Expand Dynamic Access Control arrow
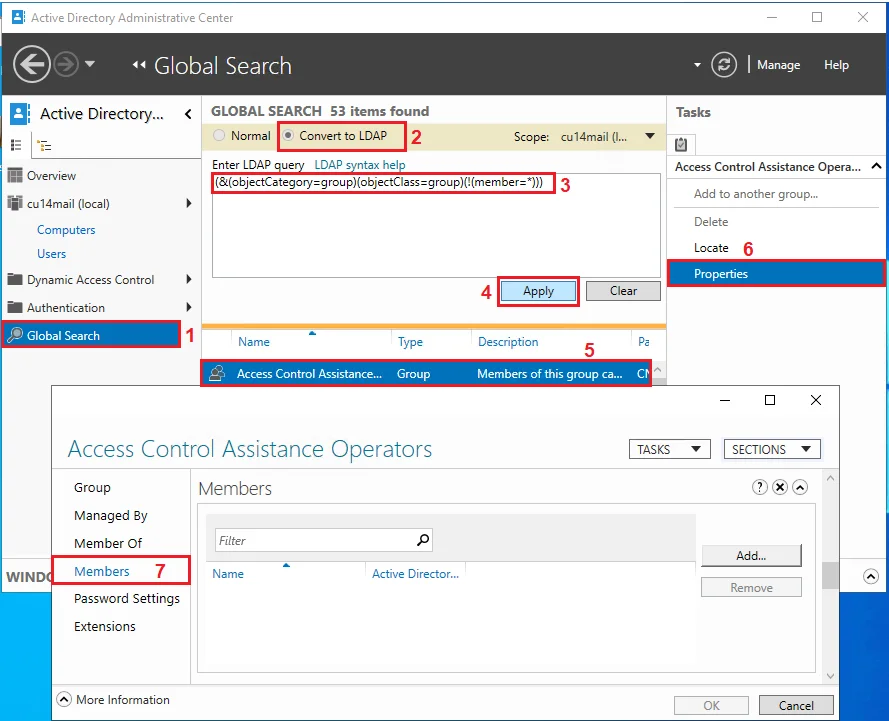Screen dimensions: 889x721 189,279
